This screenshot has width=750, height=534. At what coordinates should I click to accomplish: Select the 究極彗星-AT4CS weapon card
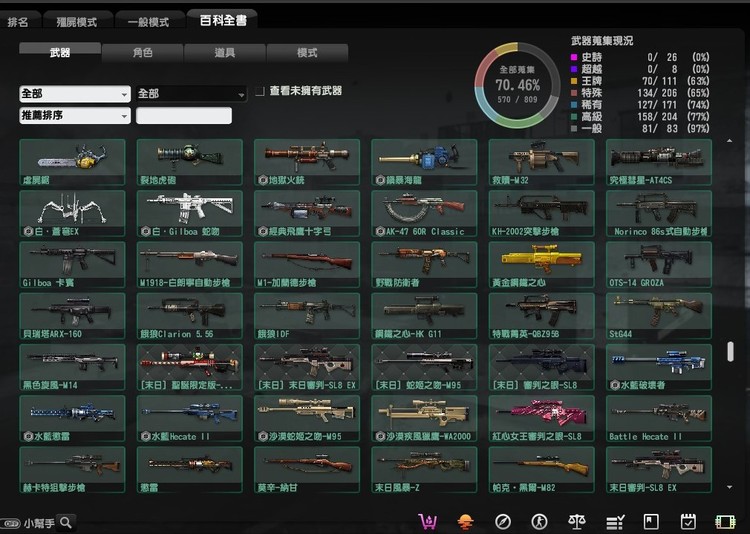point(659,162)
